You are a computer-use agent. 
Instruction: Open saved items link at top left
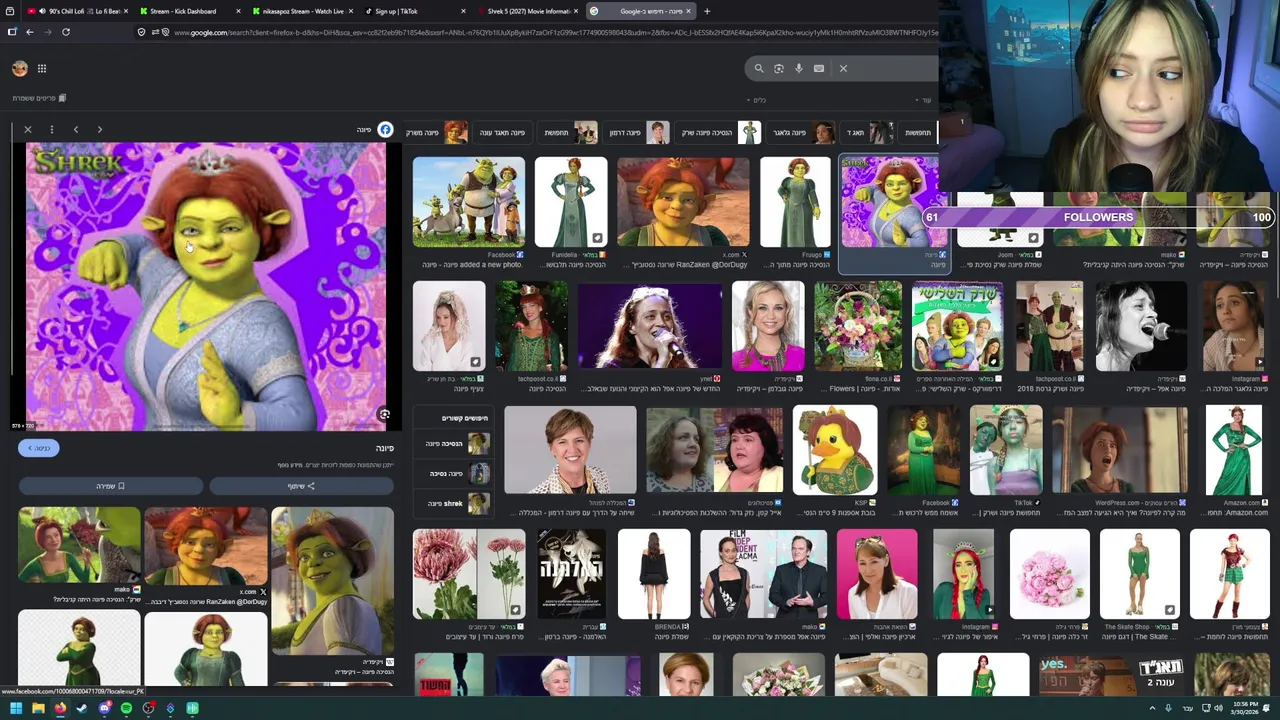(39, 98)
